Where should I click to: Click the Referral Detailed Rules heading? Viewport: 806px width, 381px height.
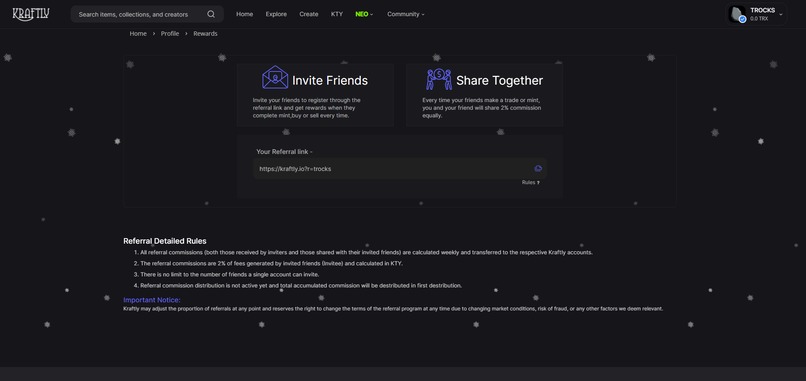(x=165, y=241)
